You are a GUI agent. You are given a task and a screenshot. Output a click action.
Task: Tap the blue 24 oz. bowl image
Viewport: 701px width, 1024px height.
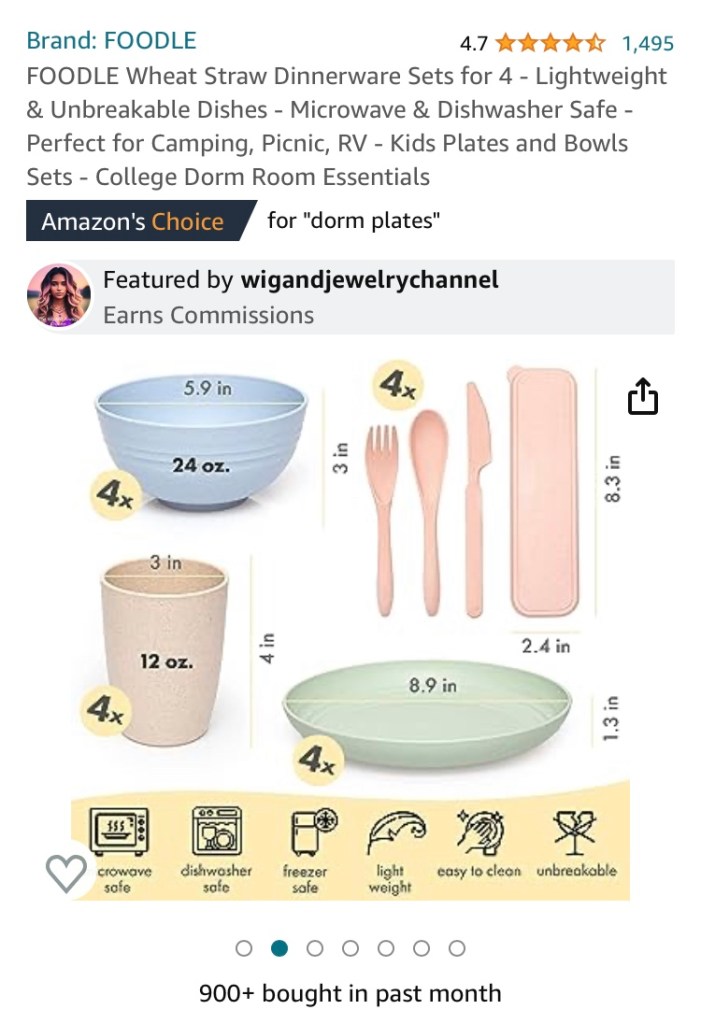pos(201,442)
